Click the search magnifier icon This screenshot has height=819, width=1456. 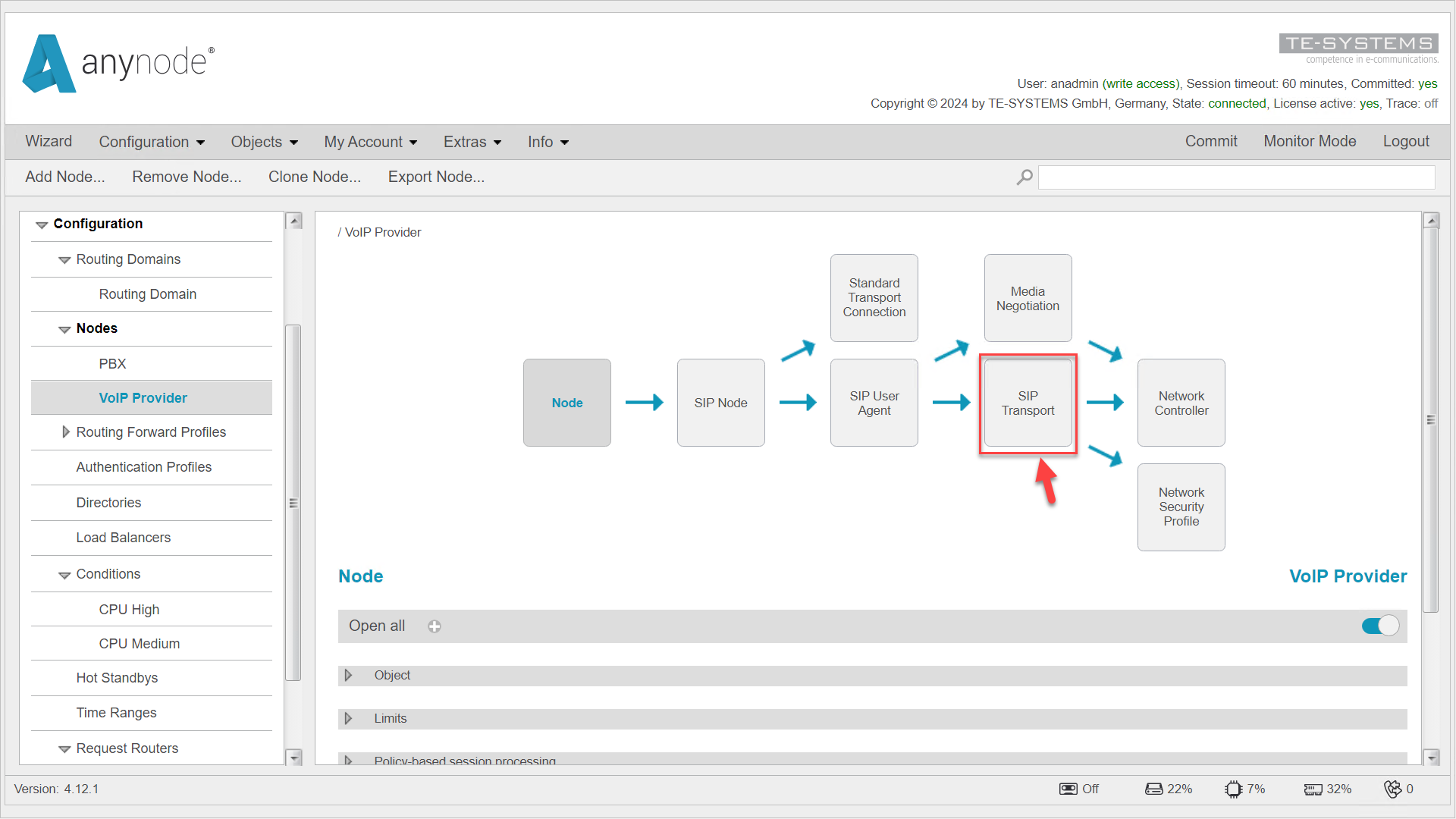click(x=1024, y=177)
